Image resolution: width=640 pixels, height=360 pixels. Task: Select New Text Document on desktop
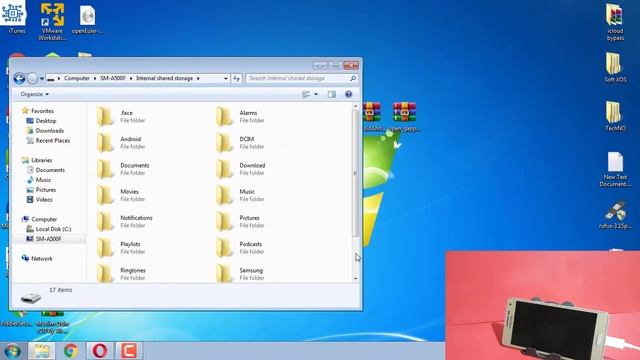click(615, 169)
